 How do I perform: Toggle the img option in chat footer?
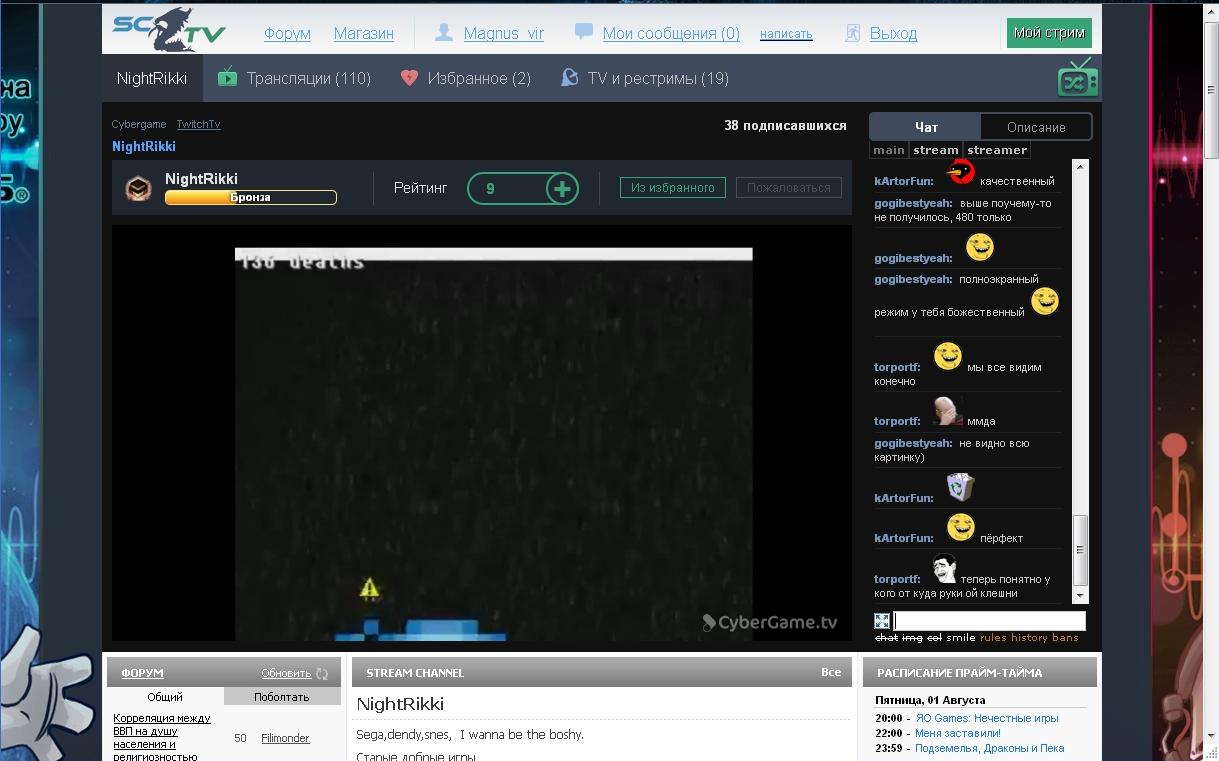912,637
